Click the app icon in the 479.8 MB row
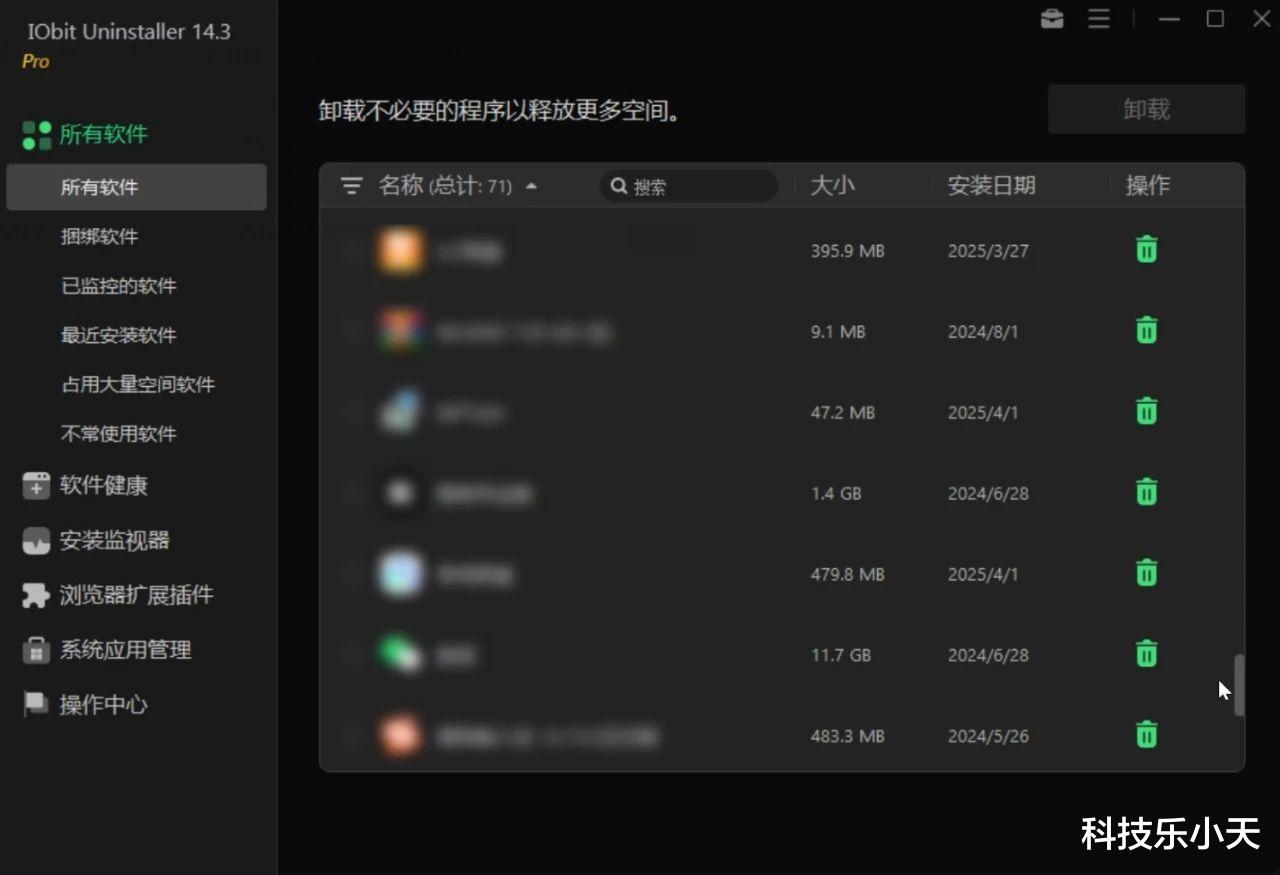Viewport: 1280px width, 875px height. (x=400, y=574)
